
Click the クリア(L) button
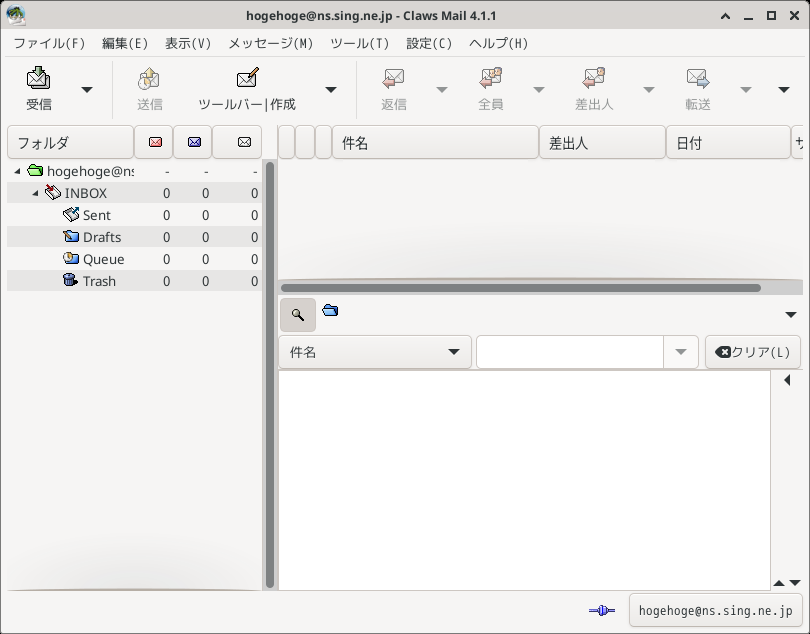point(753,352)
